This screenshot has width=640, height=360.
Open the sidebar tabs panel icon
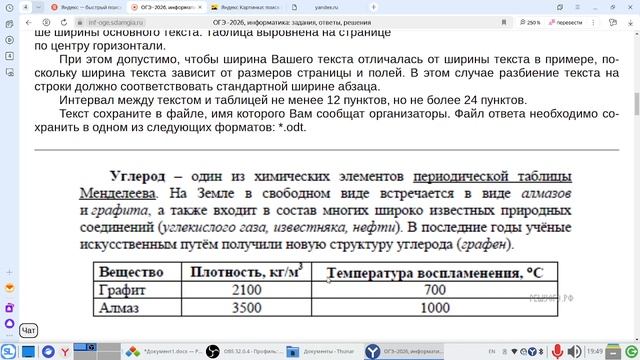point(9,24)
